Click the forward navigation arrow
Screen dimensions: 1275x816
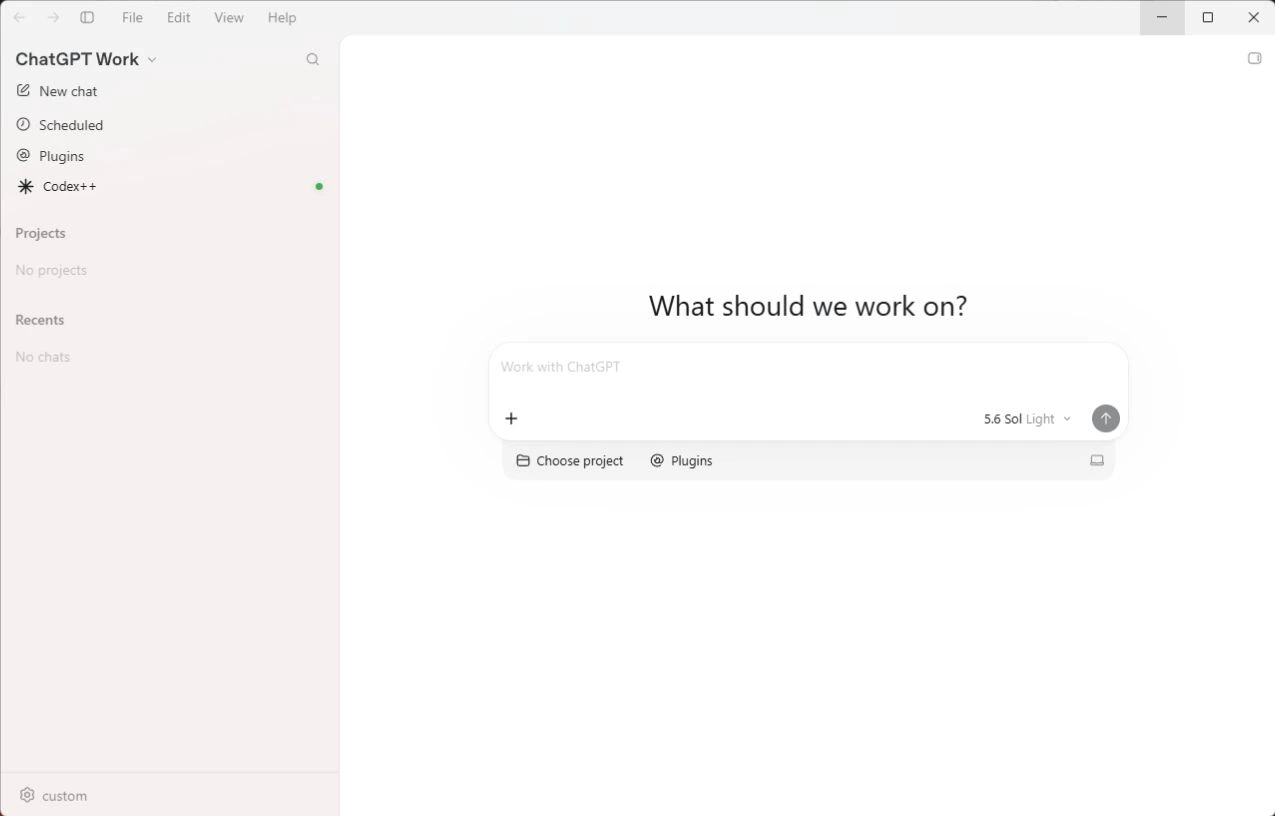[54, 18]
